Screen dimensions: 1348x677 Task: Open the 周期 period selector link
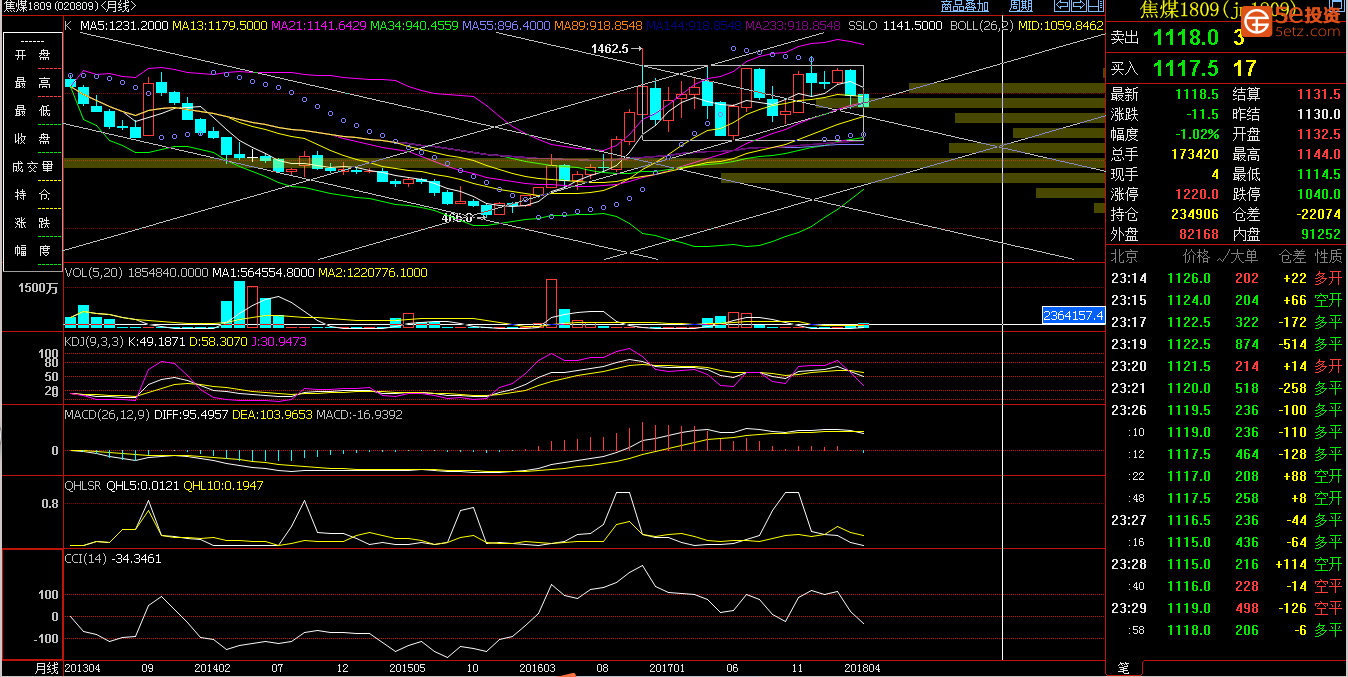click(1021, 6)
